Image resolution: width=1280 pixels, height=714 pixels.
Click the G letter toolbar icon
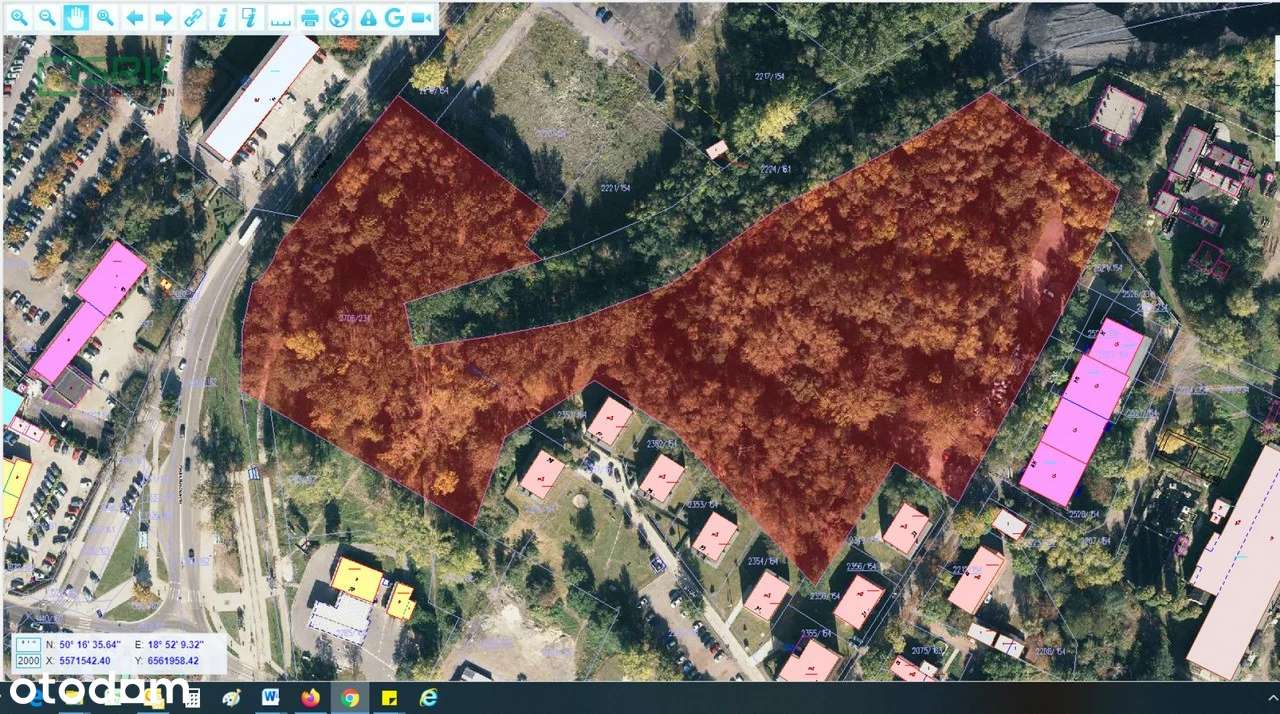click(x=394, y=17)
